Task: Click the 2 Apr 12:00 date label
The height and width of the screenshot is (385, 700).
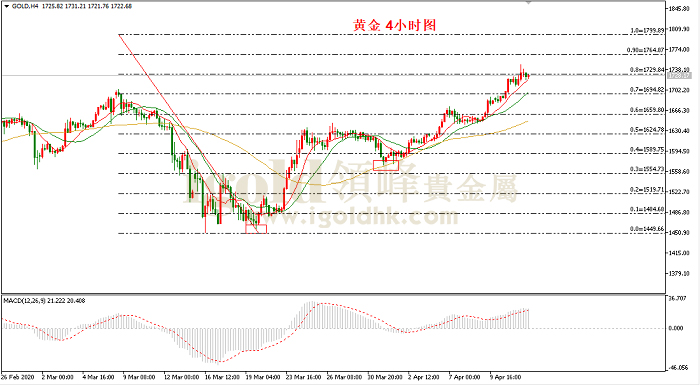Action: pos(424,377)
